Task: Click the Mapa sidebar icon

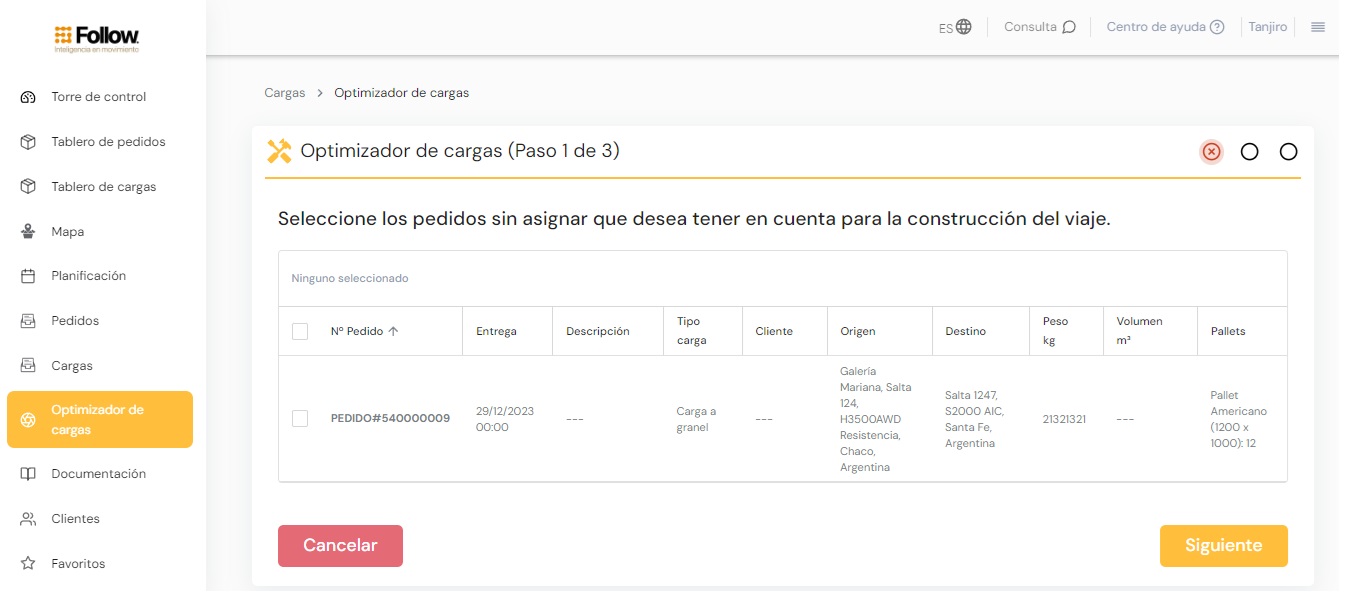Action: [x=28, y=231]
